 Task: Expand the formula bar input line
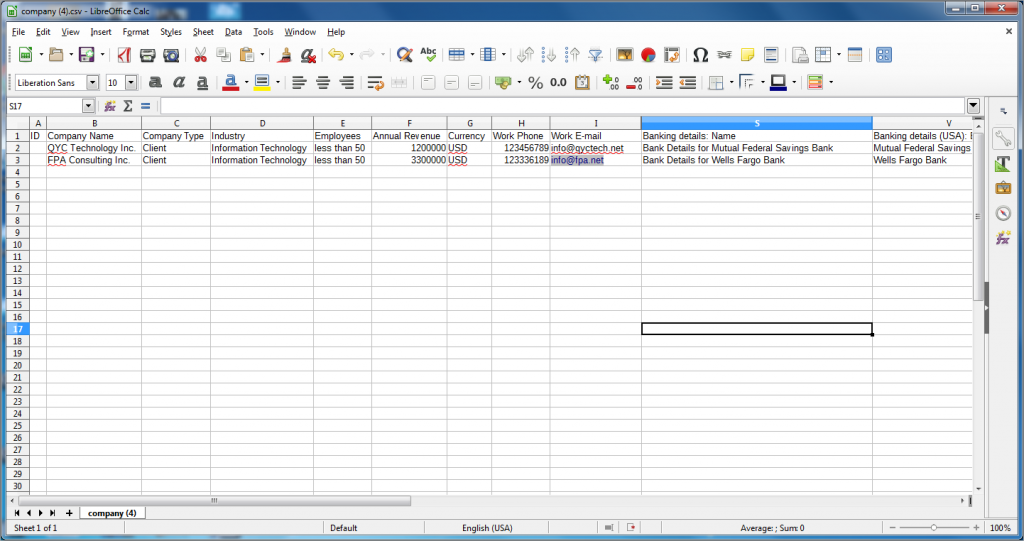(x=973, y=106)
